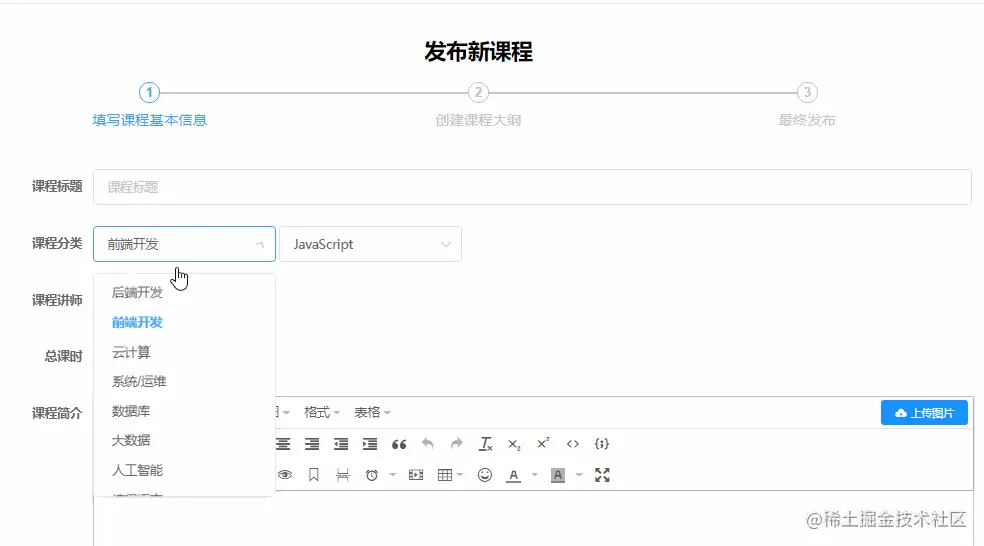984x546 pixels.
Task: Click the 上传图片 upload button
Action: 924,413
